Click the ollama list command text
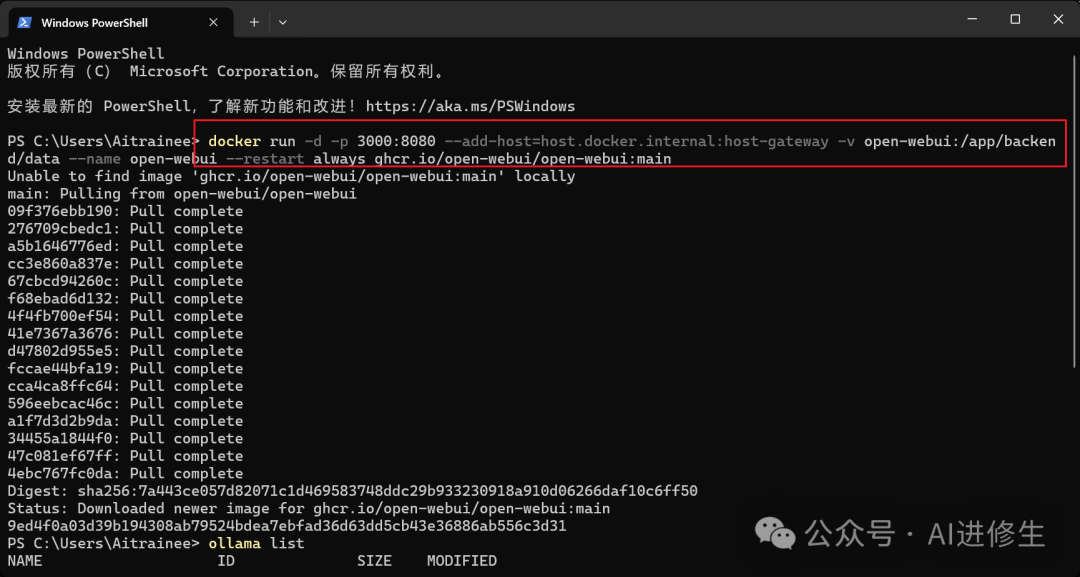 coord(256,543)
